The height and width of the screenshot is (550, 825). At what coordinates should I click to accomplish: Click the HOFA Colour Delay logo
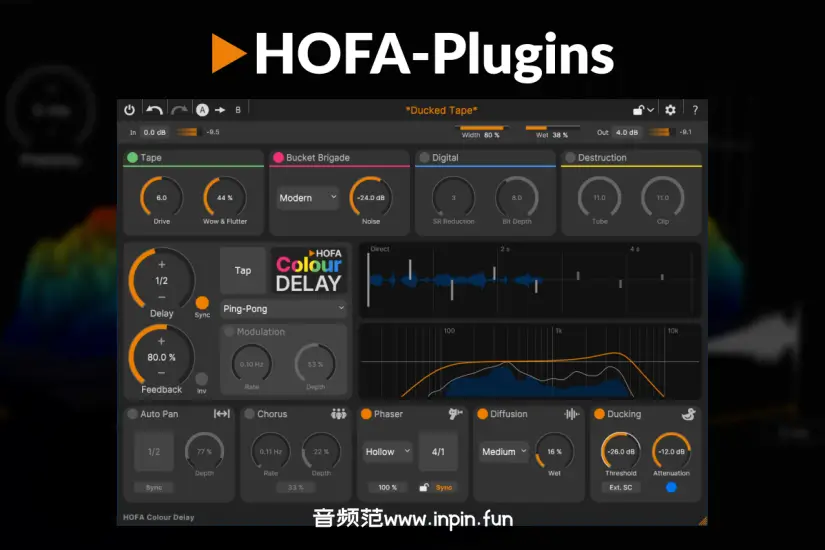[309, 271]
